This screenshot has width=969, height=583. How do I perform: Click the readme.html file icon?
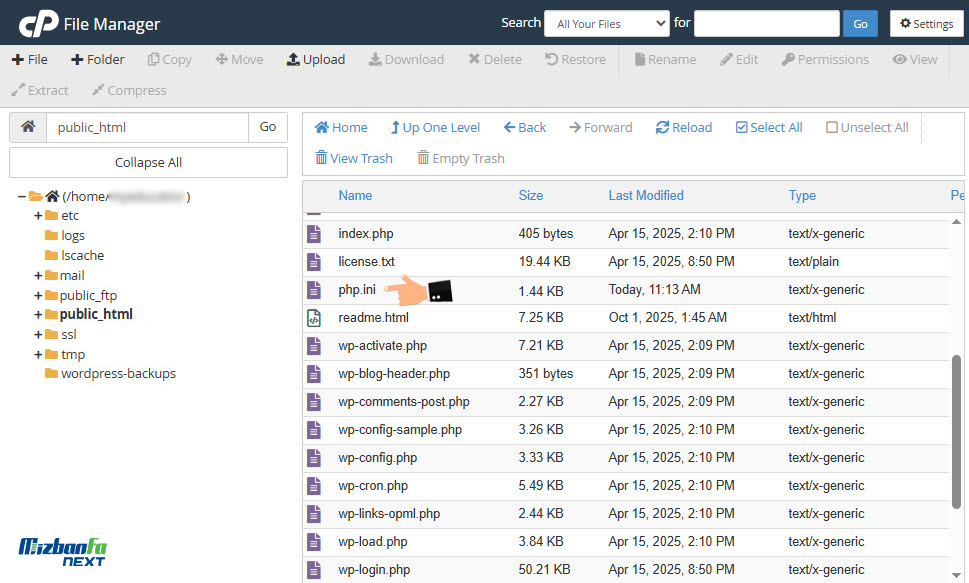point(314,318)
